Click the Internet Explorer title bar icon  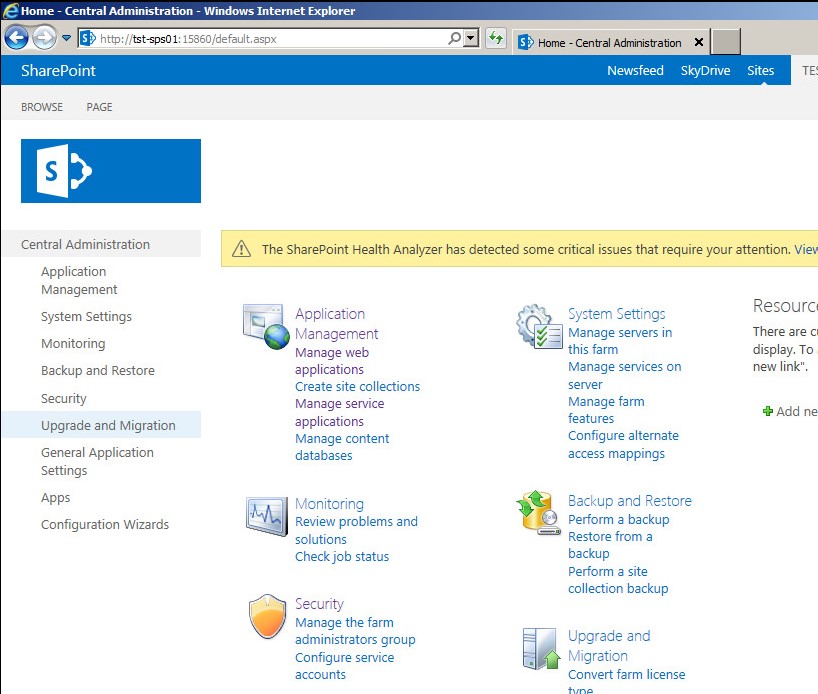10,10
